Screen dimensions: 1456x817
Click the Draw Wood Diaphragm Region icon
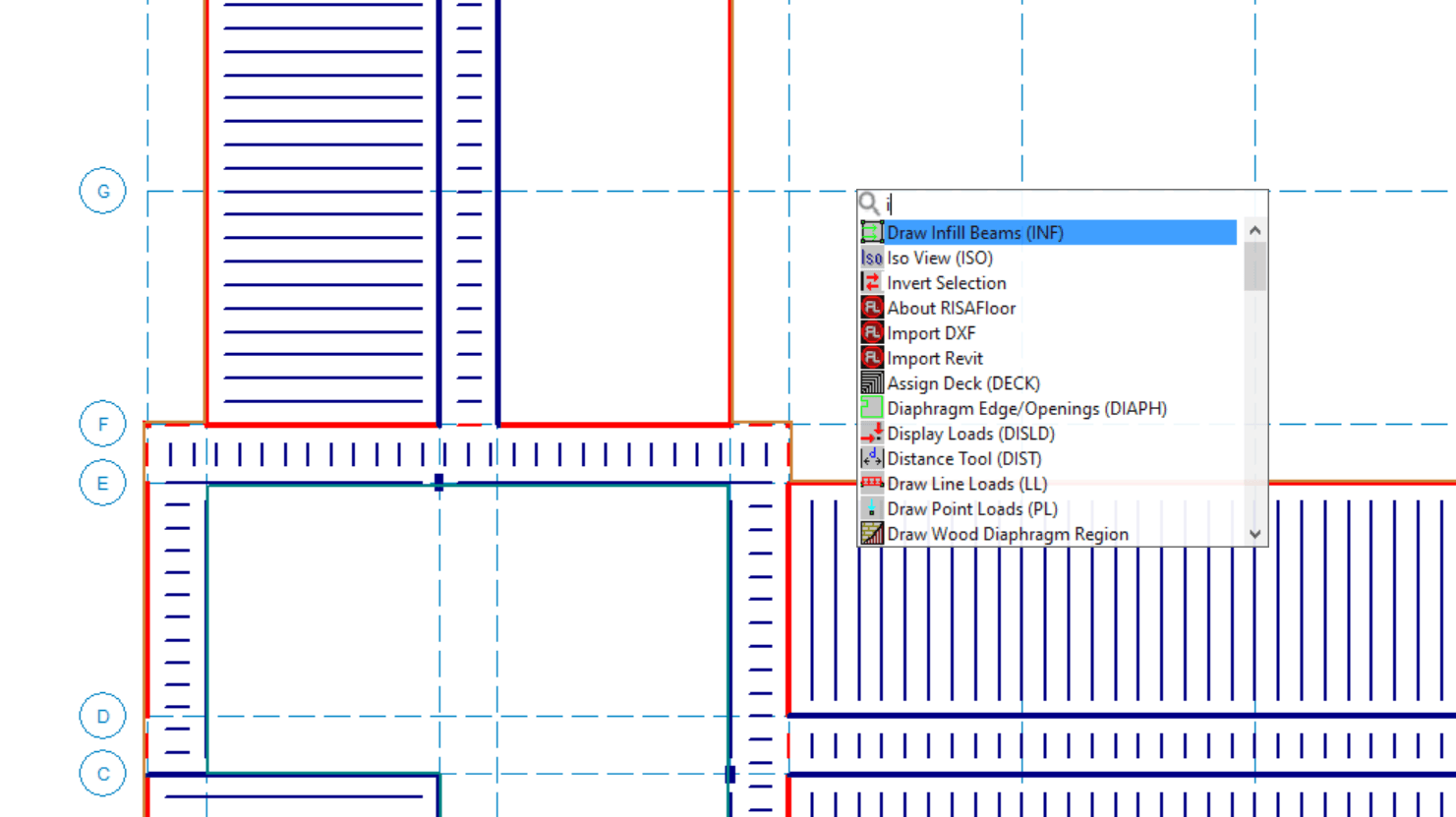pos(871,534)
